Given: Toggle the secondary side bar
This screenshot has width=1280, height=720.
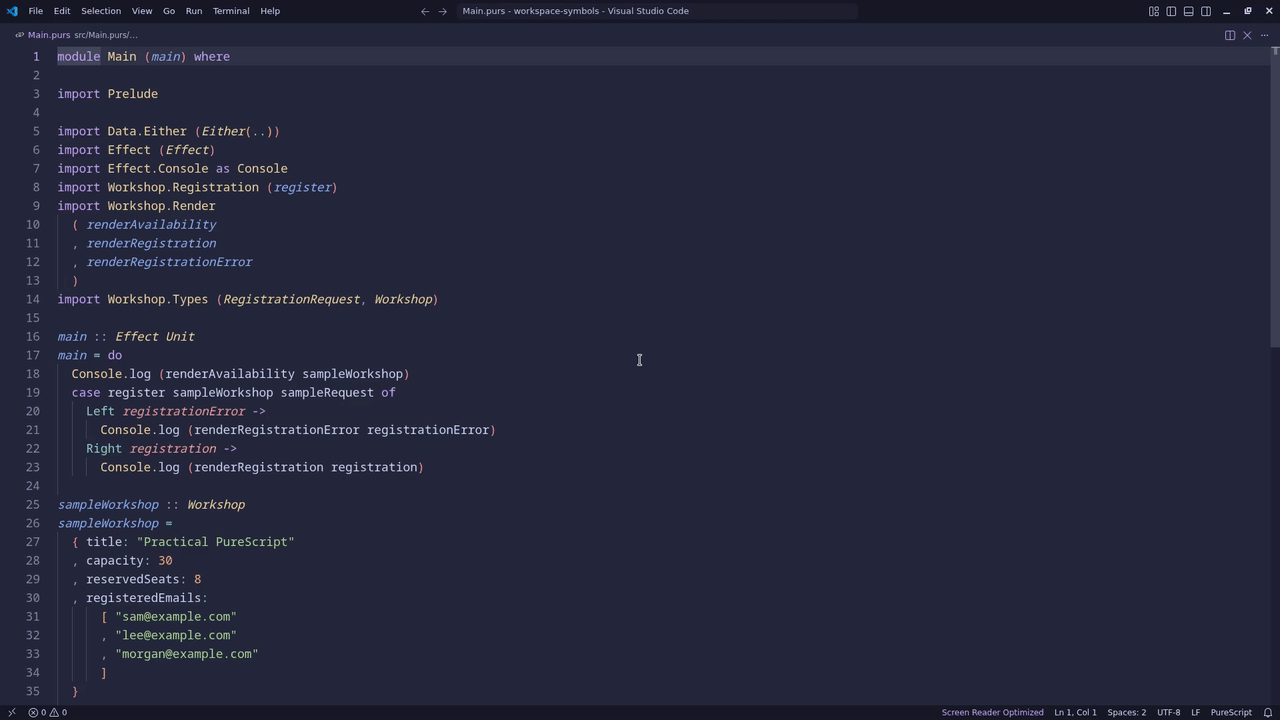Looking at the screenshot, I should point(1206,11).
